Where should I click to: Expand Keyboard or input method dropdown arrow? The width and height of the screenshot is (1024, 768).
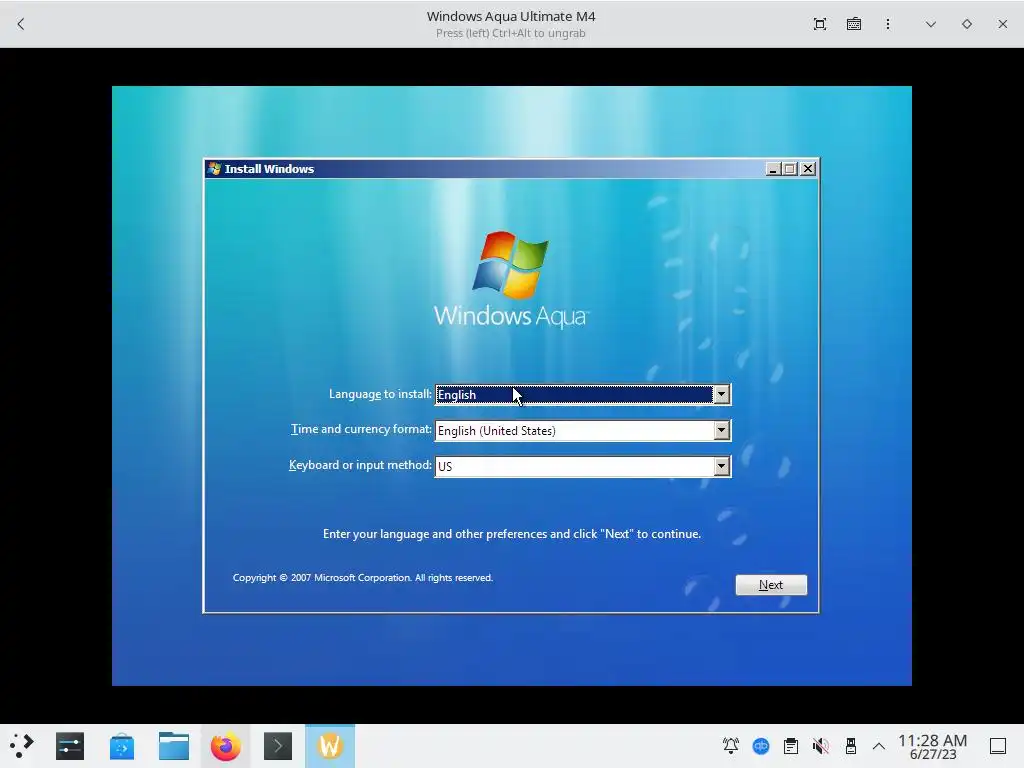721,466
